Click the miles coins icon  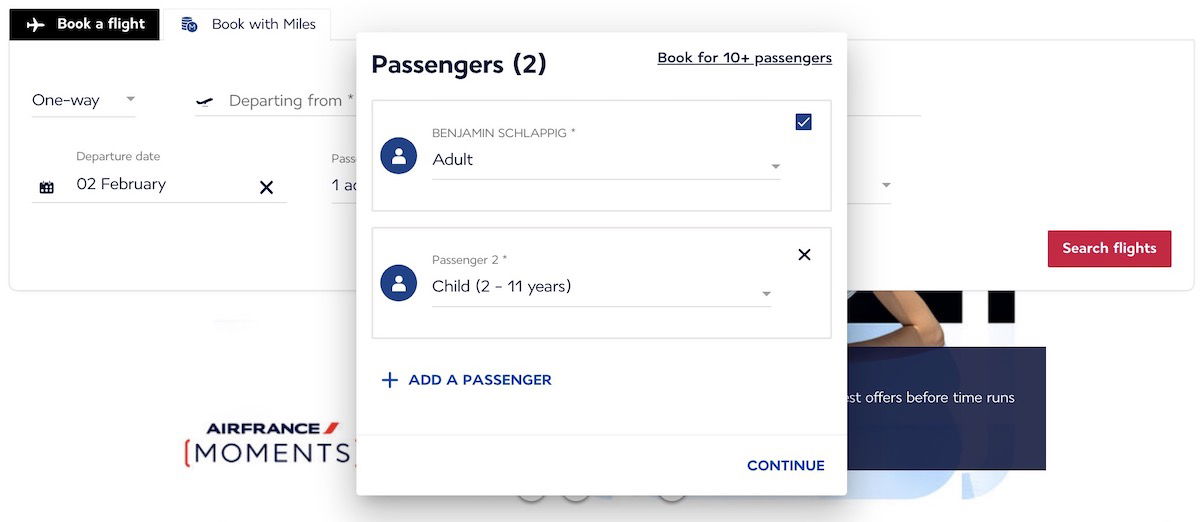coord(189,25)
